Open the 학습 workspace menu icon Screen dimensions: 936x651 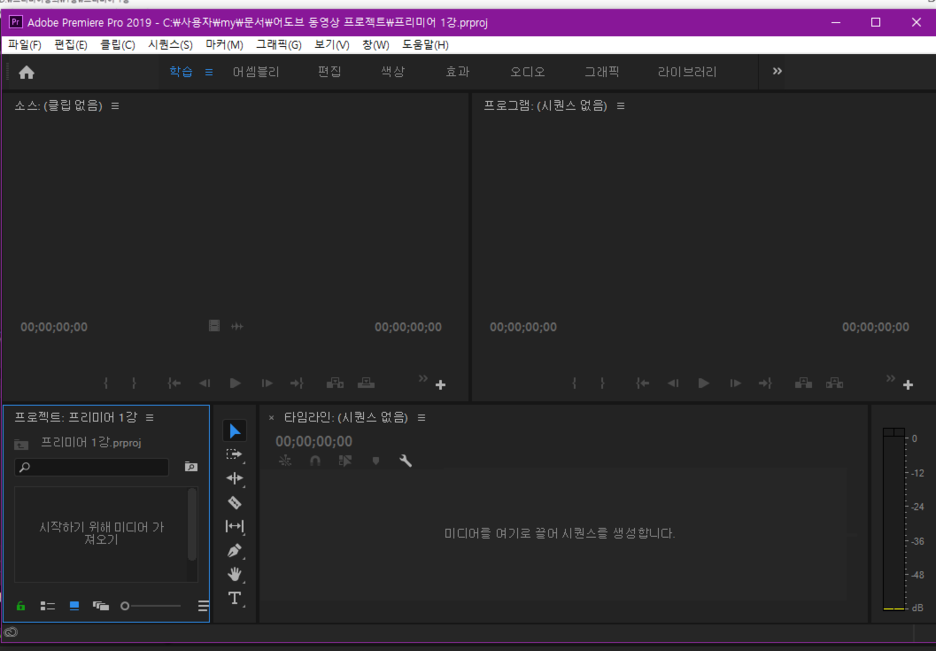point(209,72)
